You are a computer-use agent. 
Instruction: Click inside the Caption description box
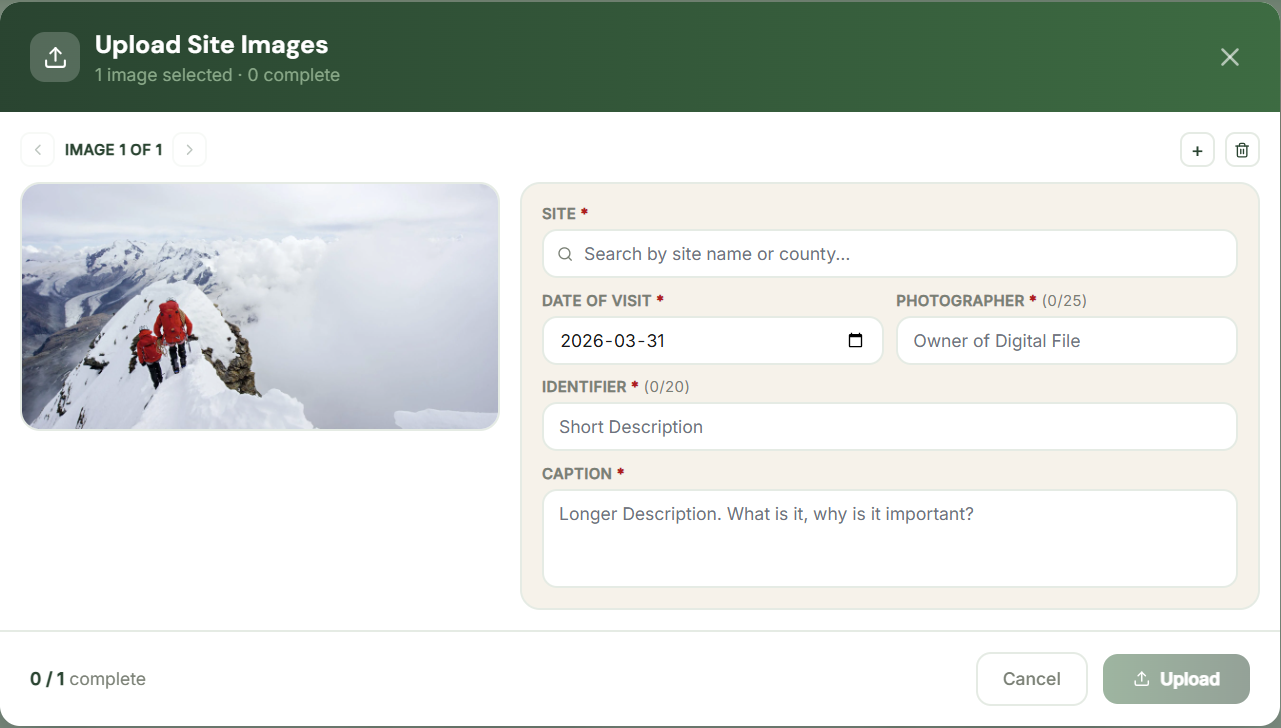(889, 537)
